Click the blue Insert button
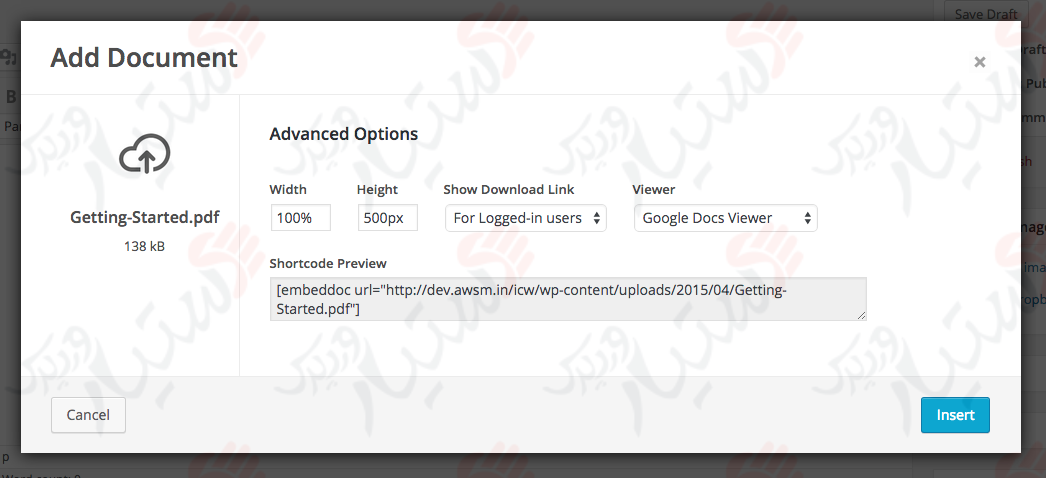Image resolution: width=1046 pixels, height=478 pixels. tap(955, 415)
